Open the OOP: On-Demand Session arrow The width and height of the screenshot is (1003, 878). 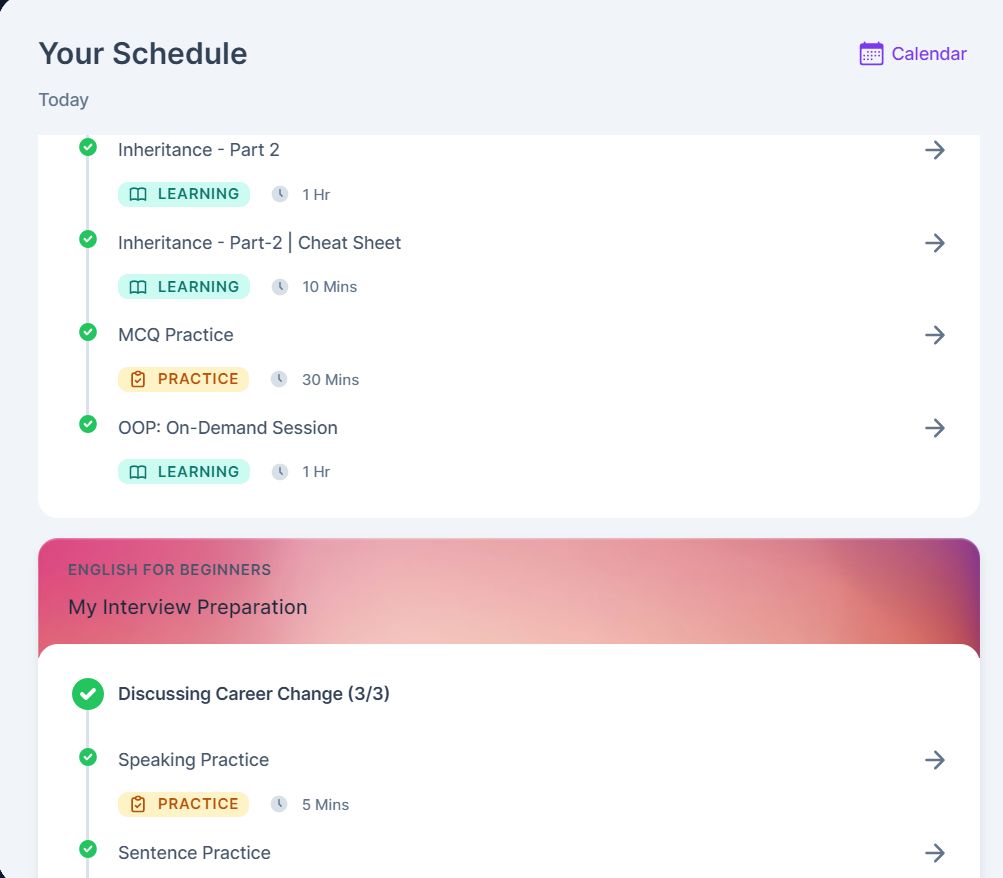pyautogui.click(x=935, y=428)
